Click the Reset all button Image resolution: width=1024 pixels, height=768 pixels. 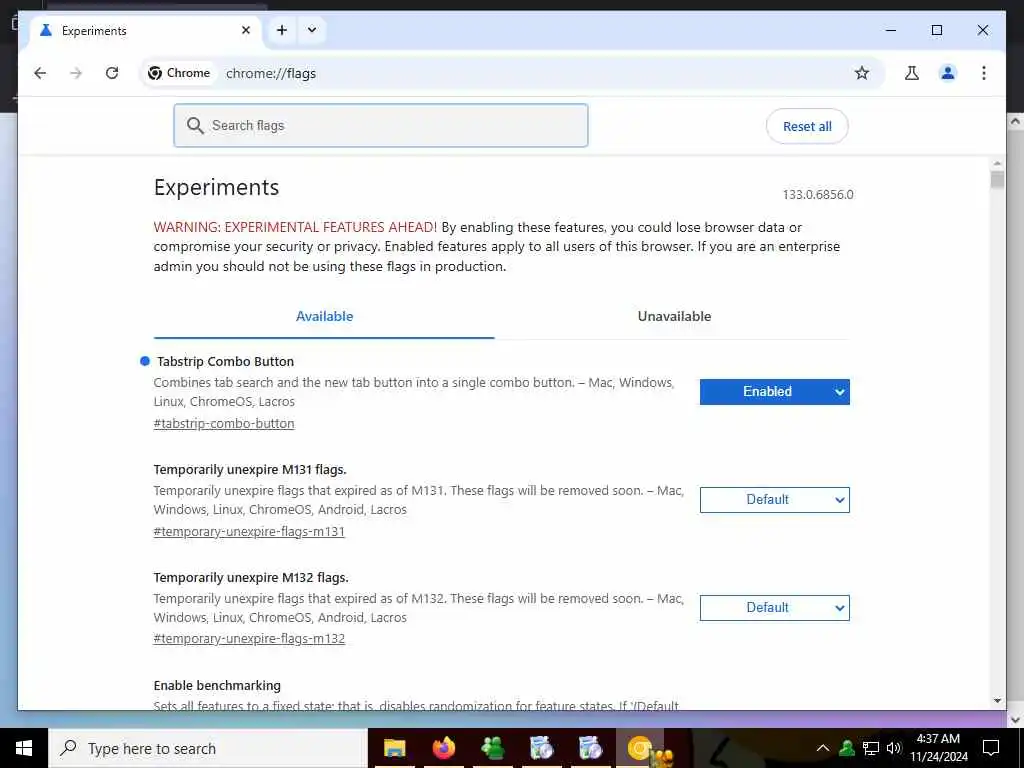(807, 127)
